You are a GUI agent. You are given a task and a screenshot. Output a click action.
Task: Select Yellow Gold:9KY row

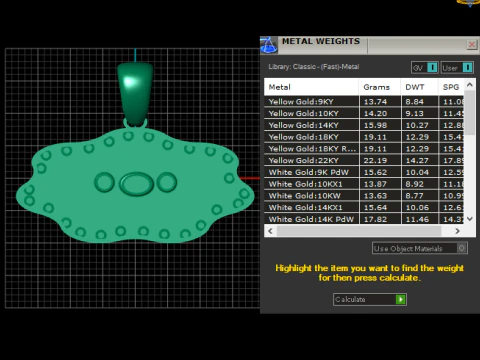pyautogui.click(x=364, y=102)
